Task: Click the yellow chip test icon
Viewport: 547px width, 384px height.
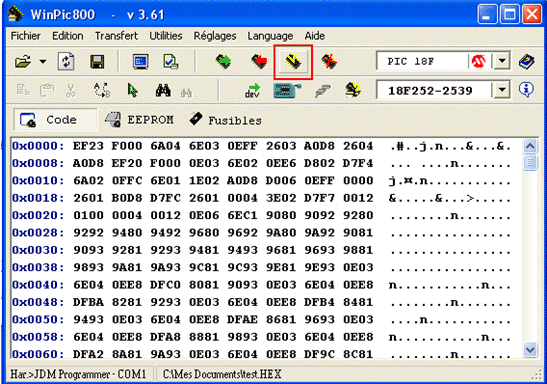Action: 353,90
